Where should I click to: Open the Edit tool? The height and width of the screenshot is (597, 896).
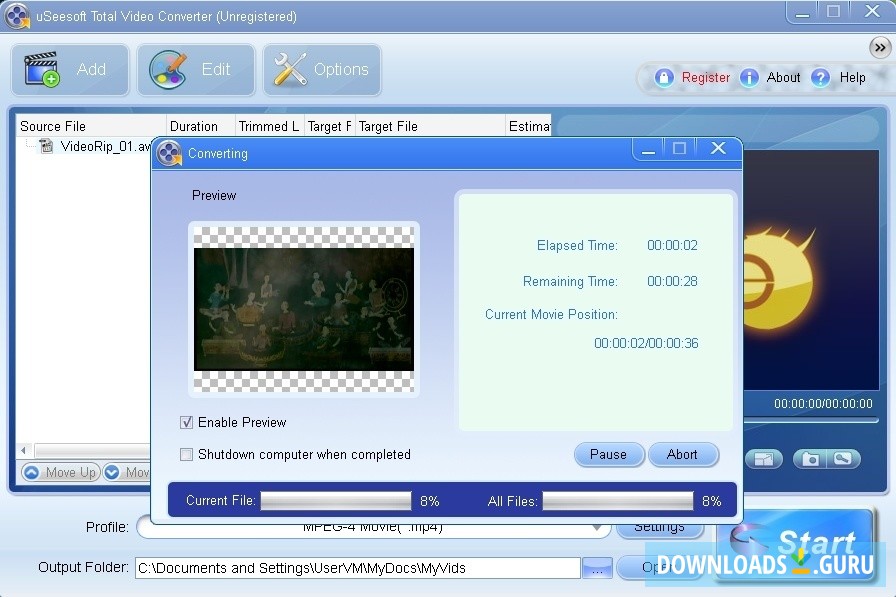pyautogui.click(x=195, y=69)
